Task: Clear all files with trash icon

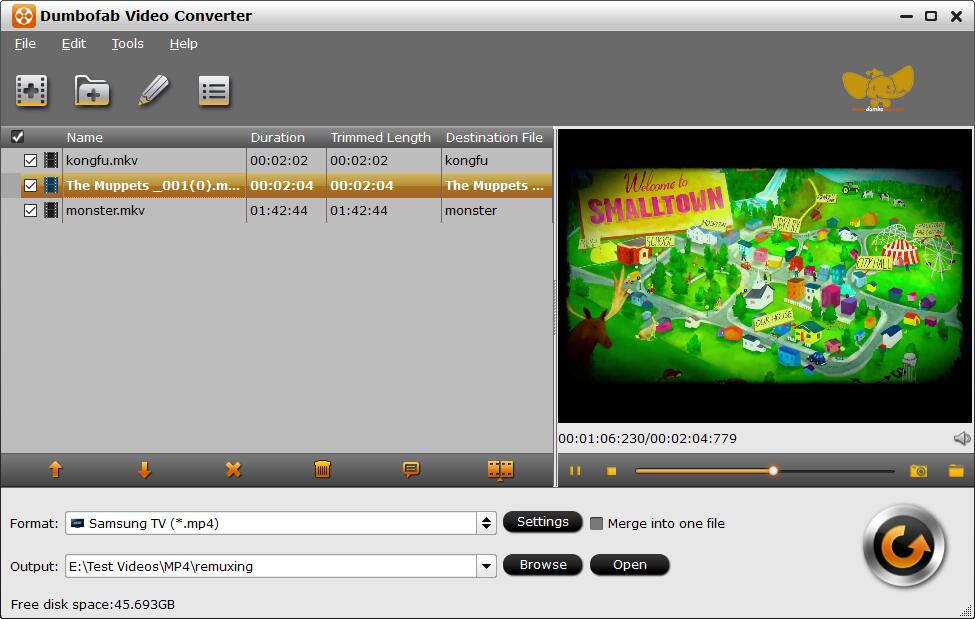Action: 322,470
